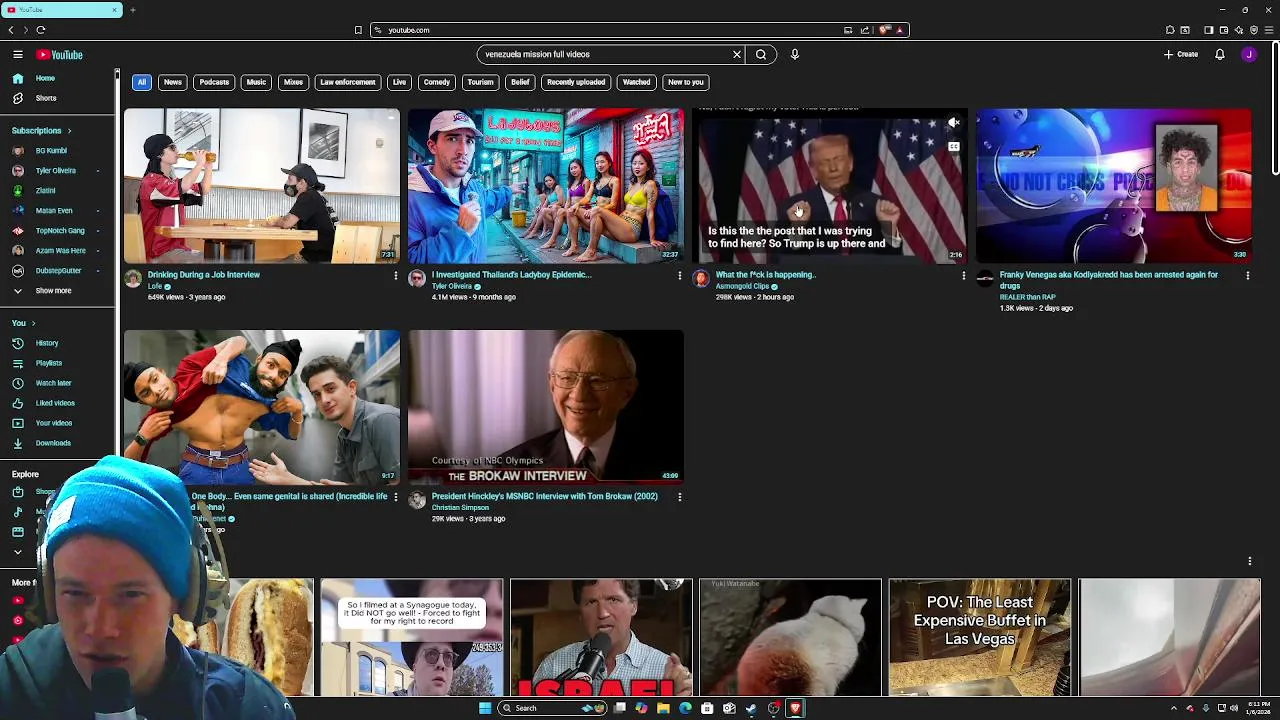The height and width of the screenshot is (720, 1280).
Task: Open Least Expensive Buffet in Las Vegas short
Action: coord(980,637)
